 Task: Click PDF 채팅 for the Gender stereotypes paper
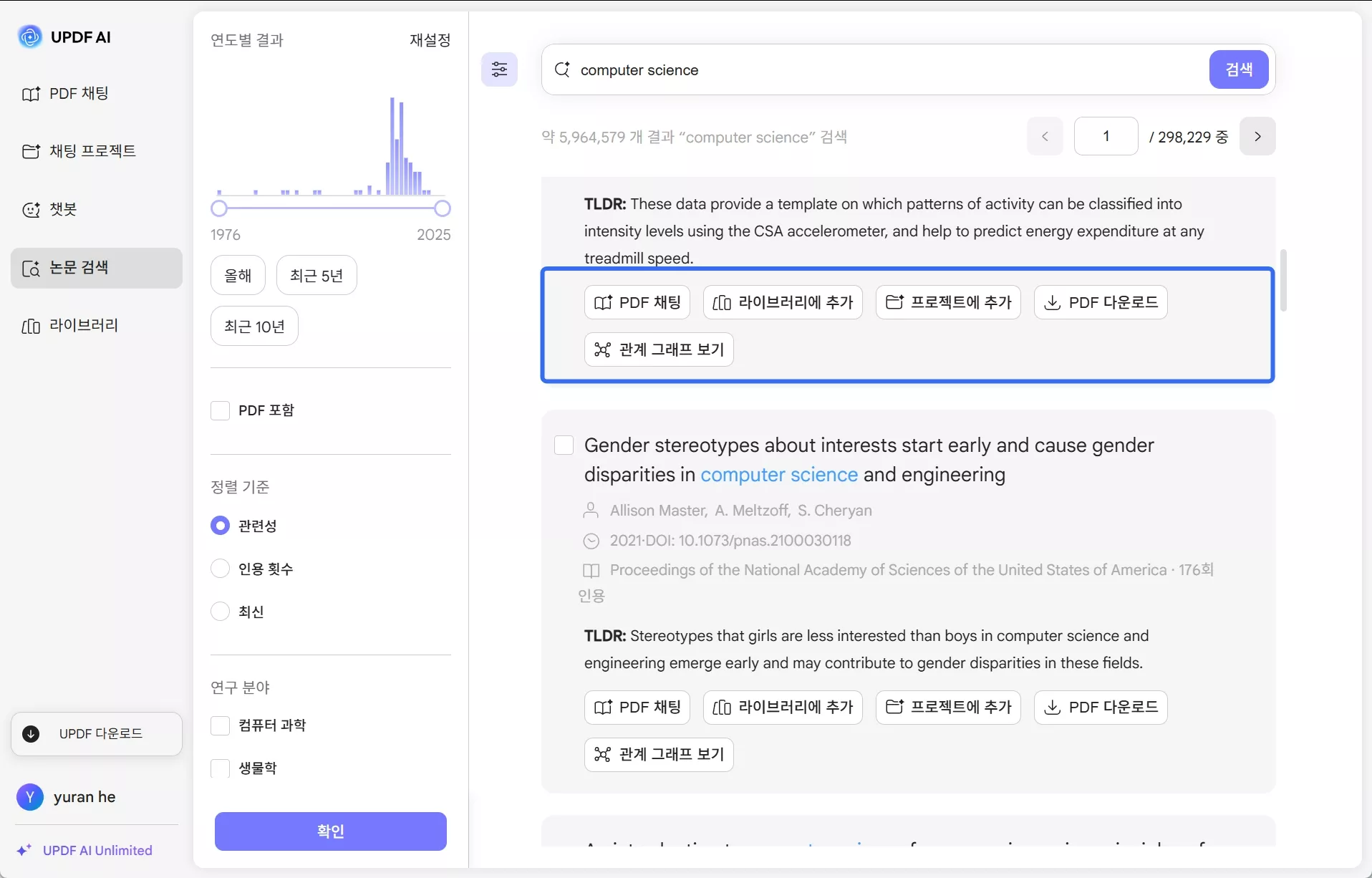click(x=637, y=708)
